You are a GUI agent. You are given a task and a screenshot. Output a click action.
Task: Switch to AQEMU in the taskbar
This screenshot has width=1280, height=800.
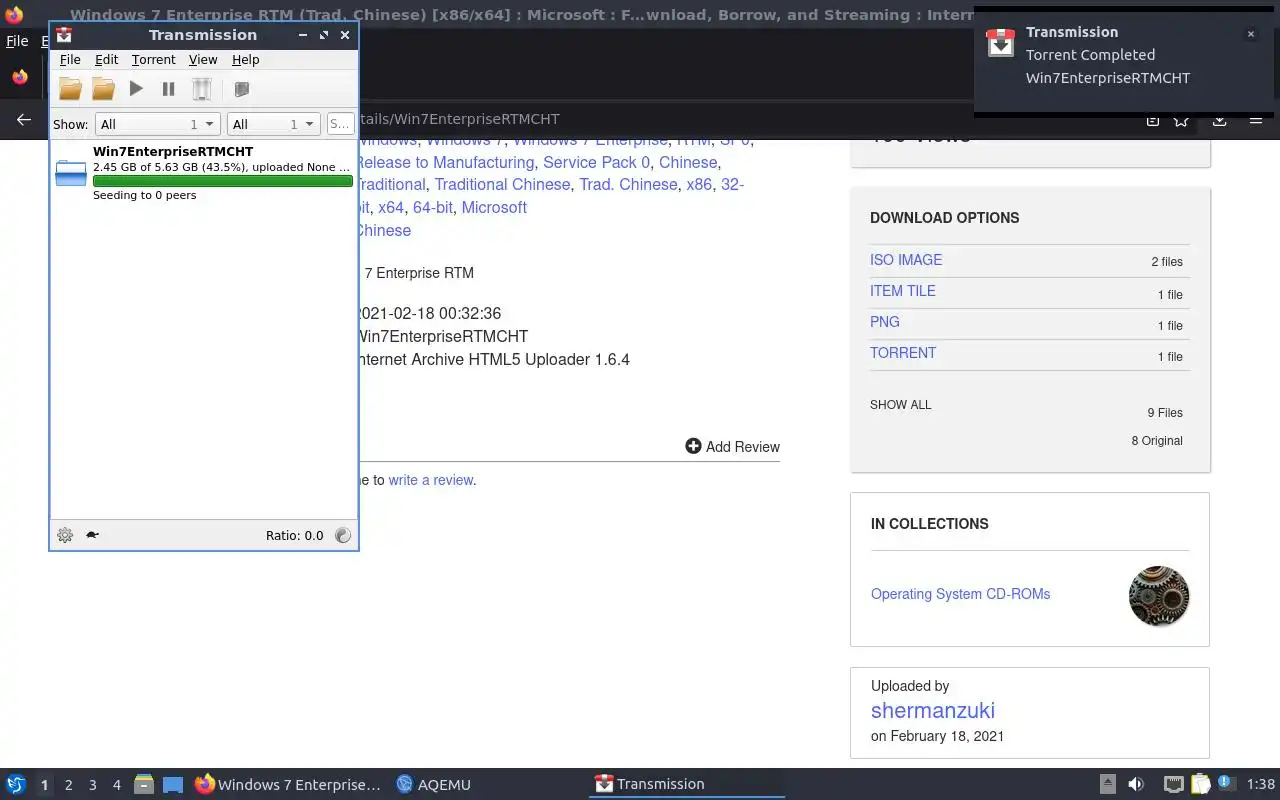pyautogui.click(x=434, y=785)
